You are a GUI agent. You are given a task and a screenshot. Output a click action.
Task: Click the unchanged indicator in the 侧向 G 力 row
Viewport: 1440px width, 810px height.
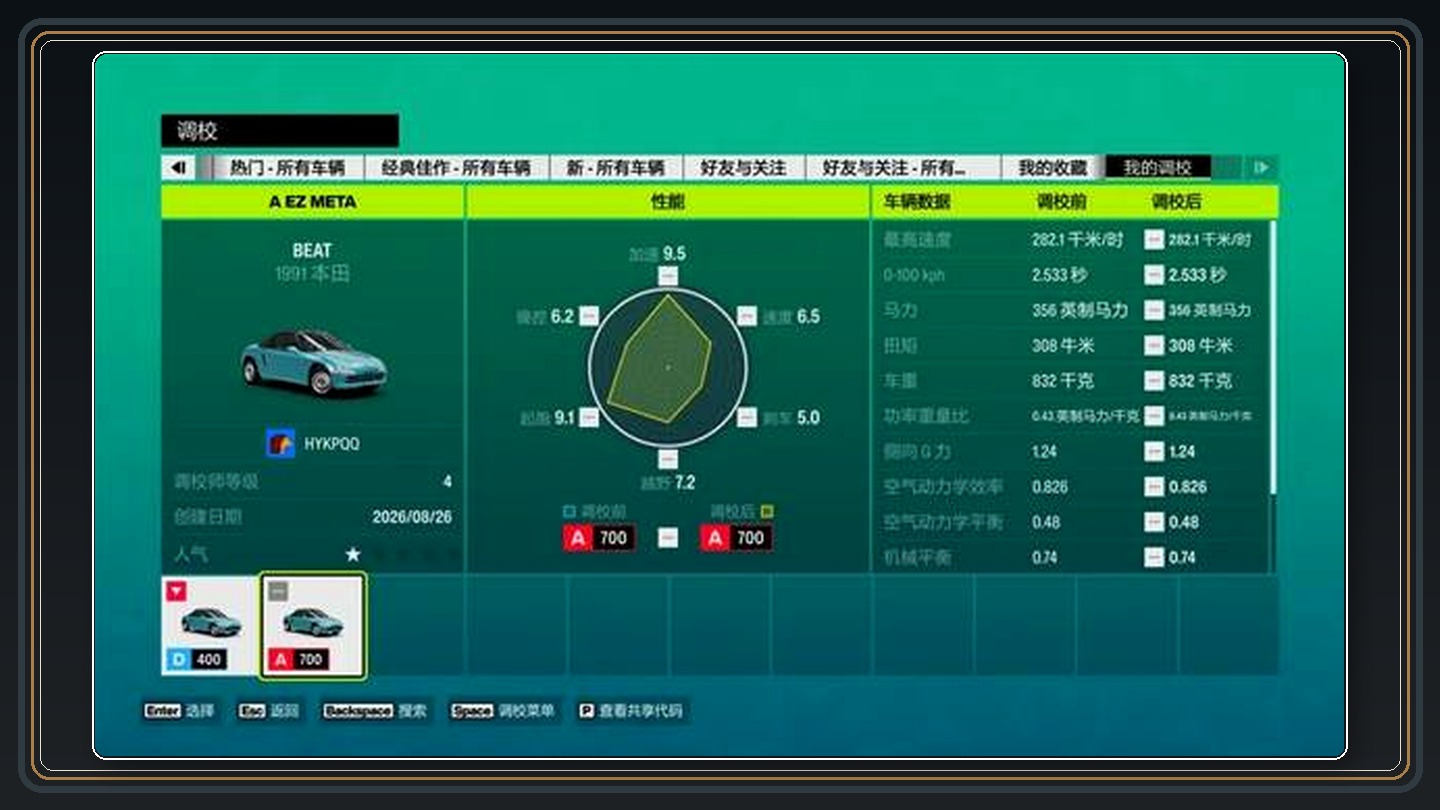1154,452
